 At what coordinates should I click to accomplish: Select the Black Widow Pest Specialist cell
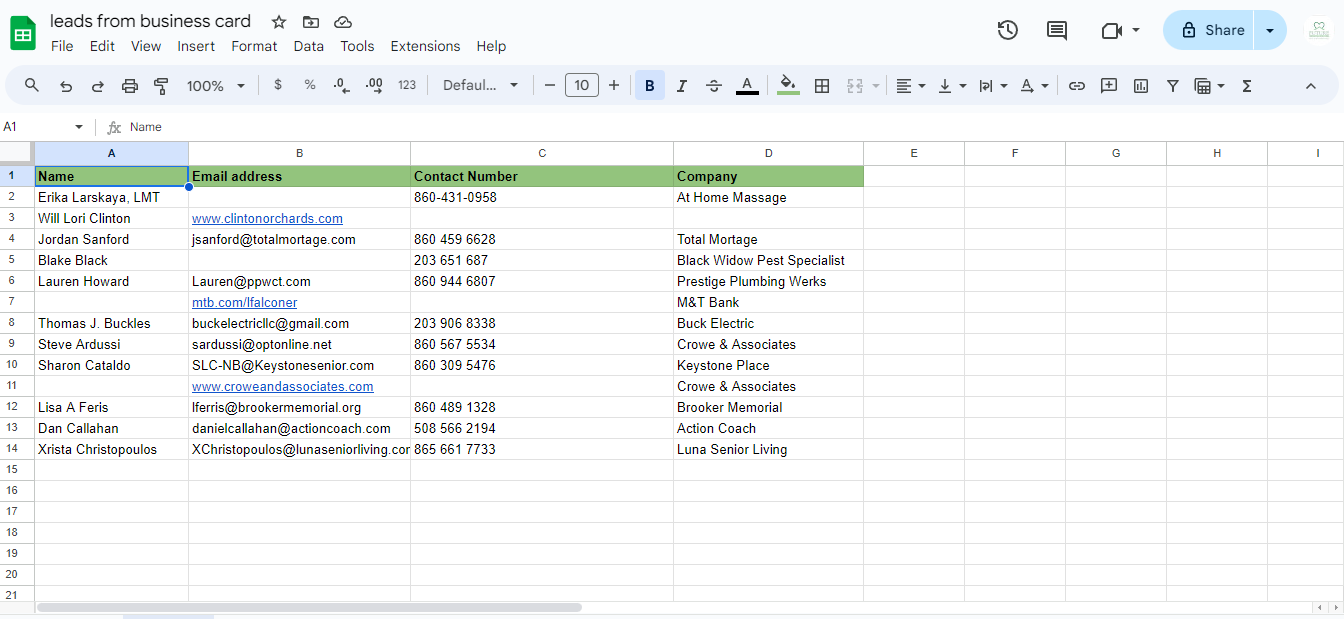pyautogui.click(x=768, y=260)
